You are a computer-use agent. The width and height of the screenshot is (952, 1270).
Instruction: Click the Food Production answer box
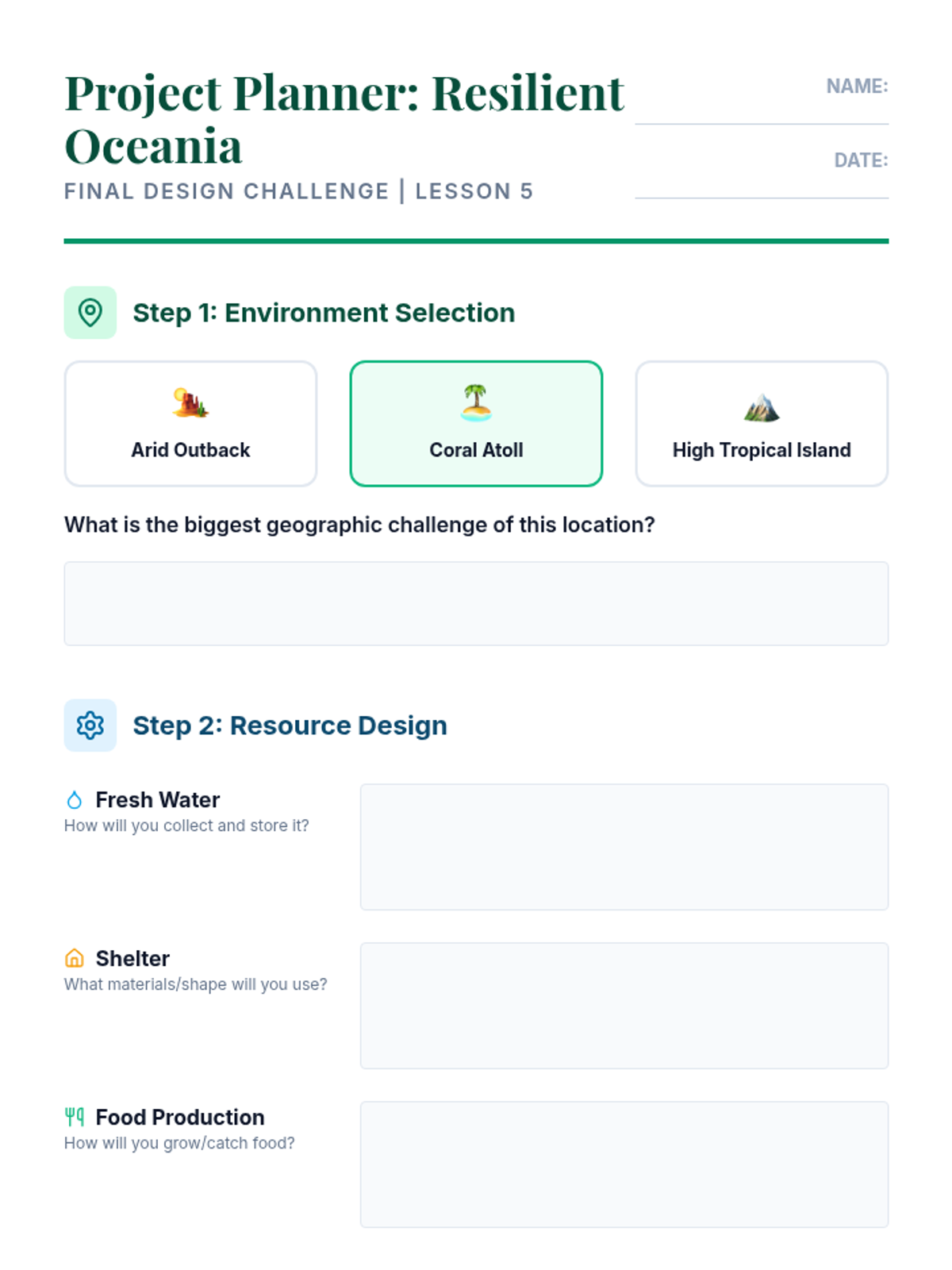[x=624, y=1164]
